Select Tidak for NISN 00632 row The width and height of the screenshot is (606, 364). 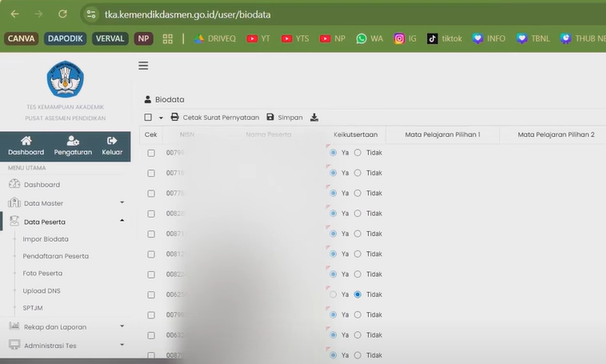(x=357, y=335)
